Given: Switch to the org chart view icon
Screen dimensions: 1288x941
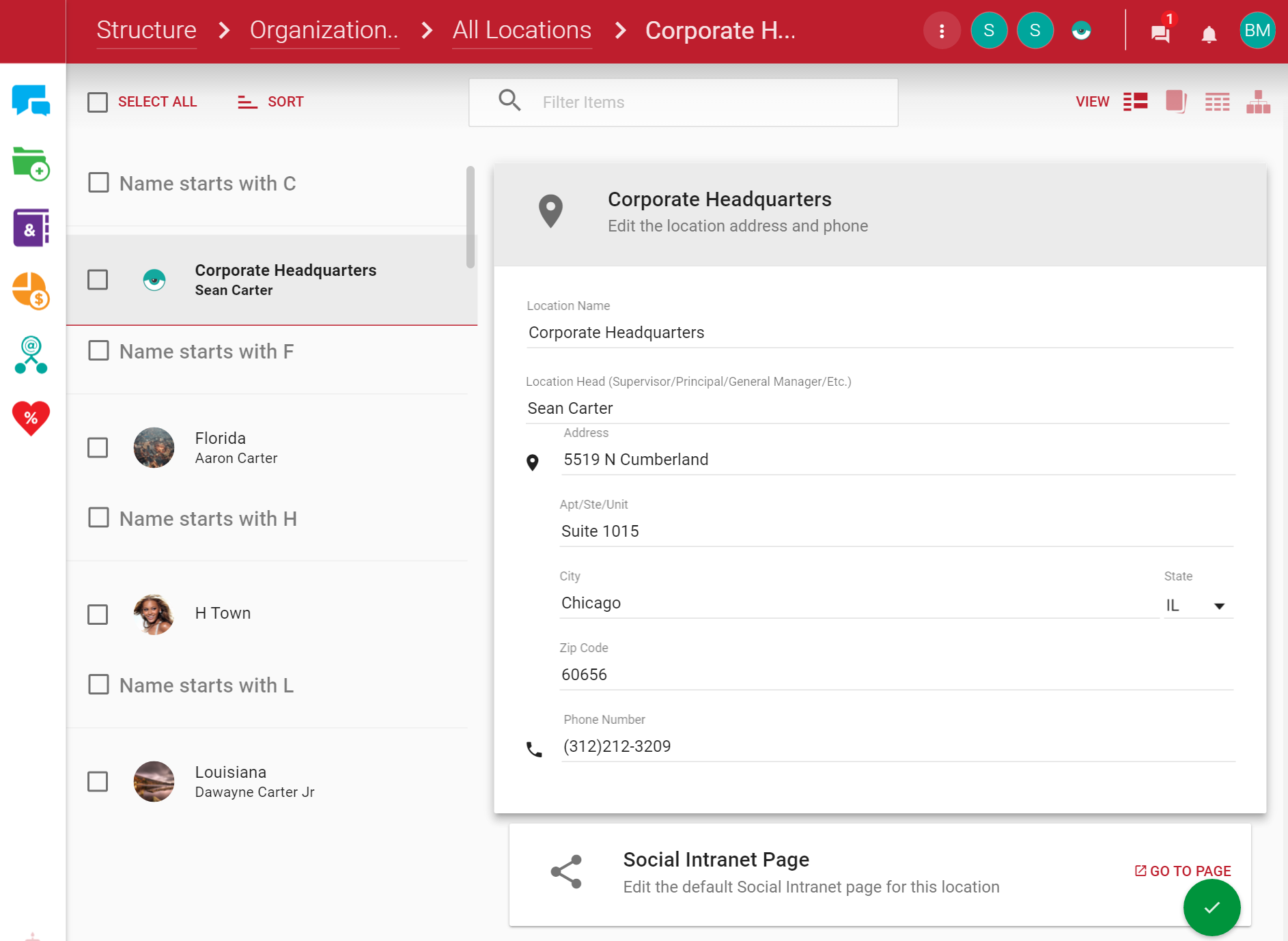Looking at the screenshot, I should coord(1258,102).
